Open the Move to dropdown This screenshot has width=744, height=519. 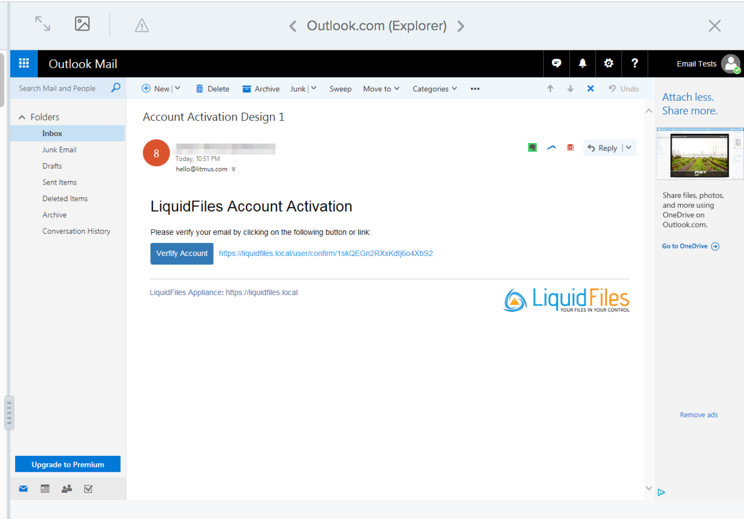click(381, 89)
